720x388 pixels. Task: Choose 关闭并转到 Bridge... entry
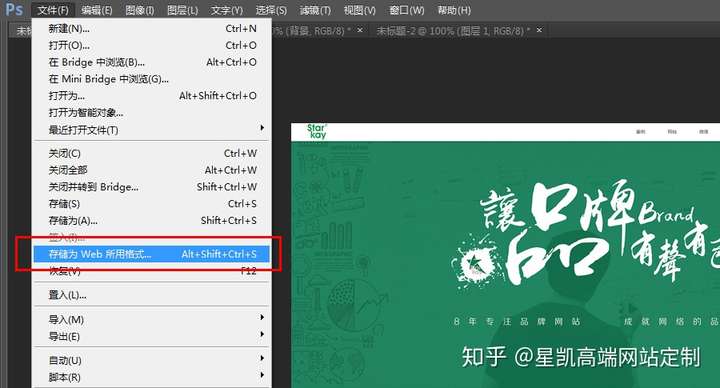(x=152, y=187)
